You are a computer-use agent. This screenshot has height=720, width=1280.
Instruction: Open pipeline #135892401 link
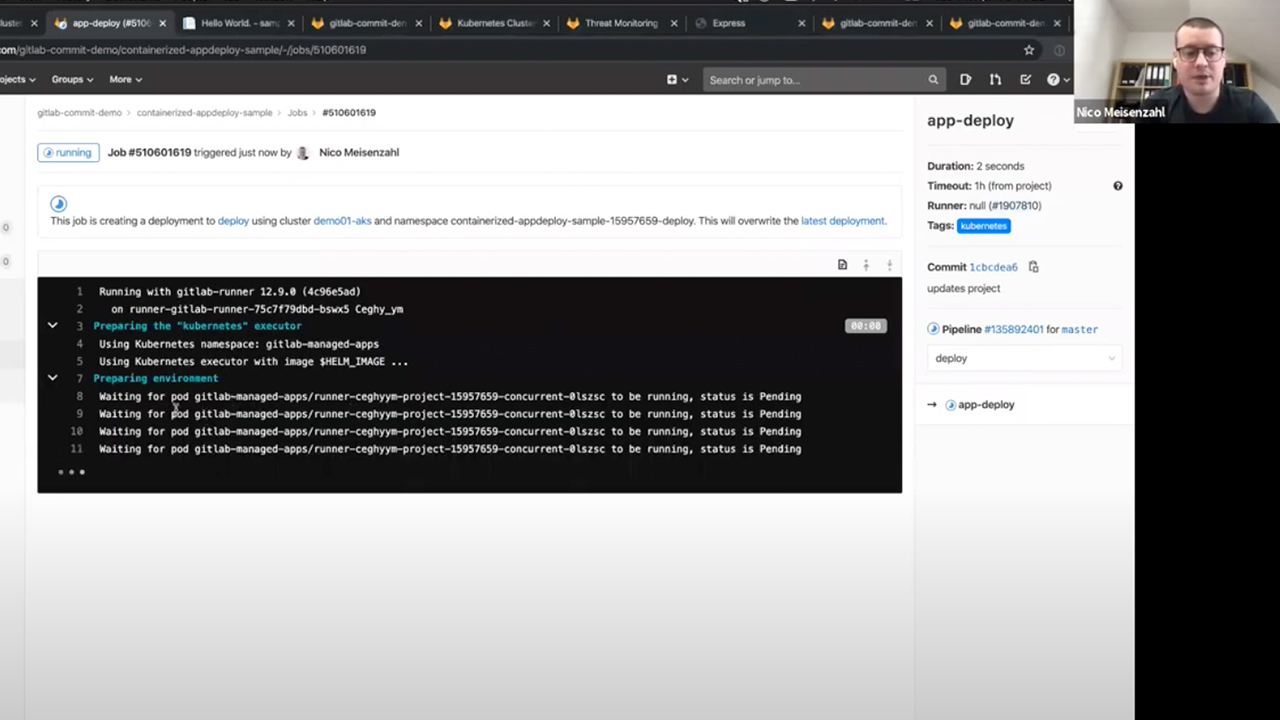click(x=1013, y=329)
